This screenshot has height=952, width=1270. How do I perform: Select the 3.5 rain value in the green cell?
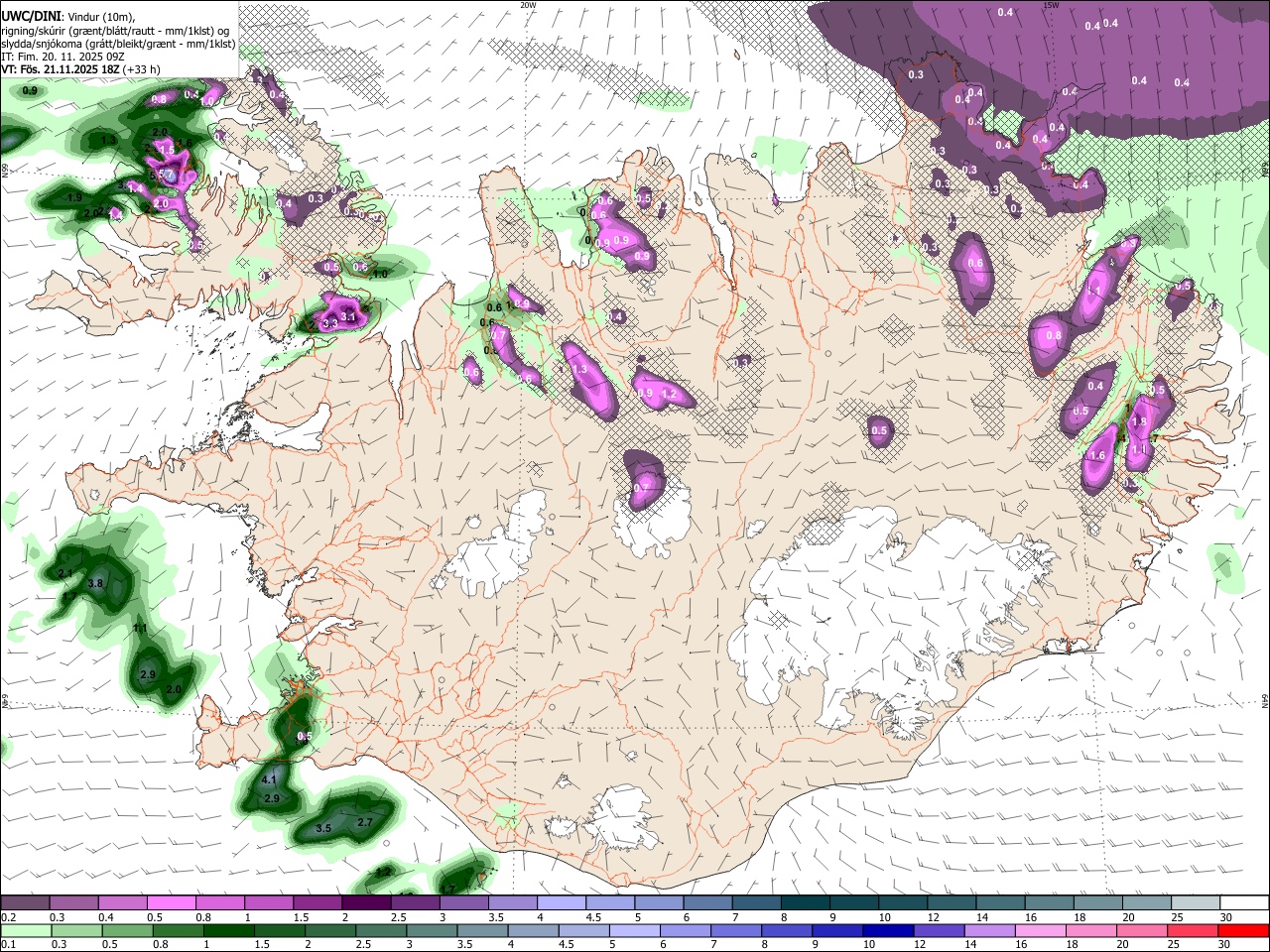[x=323, y=828]
